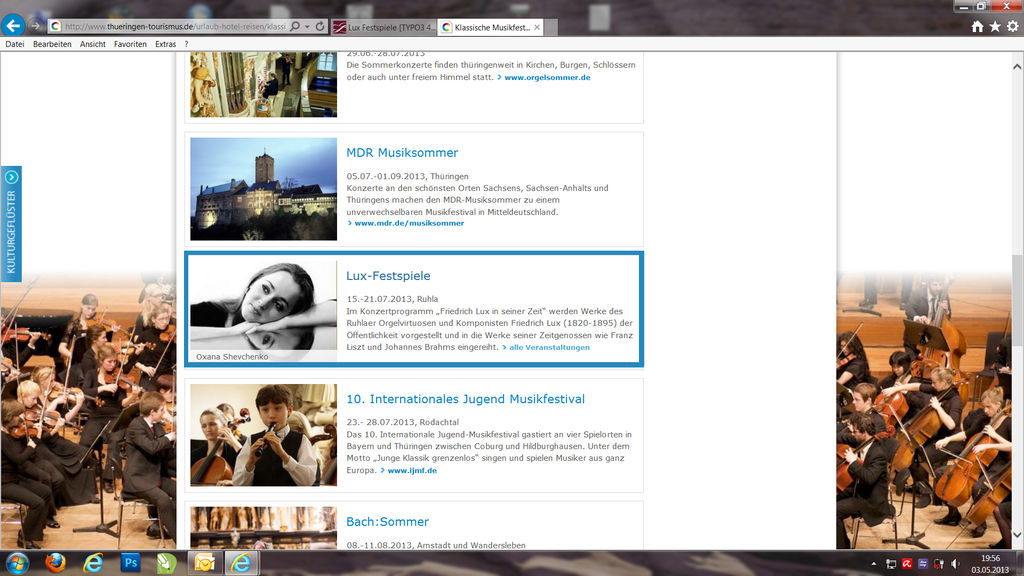Viewport: 1024px width, 576px height.
Task: Click the Oxana Shevchenko portrait thumbnail
Action: [x=263, y=306]
